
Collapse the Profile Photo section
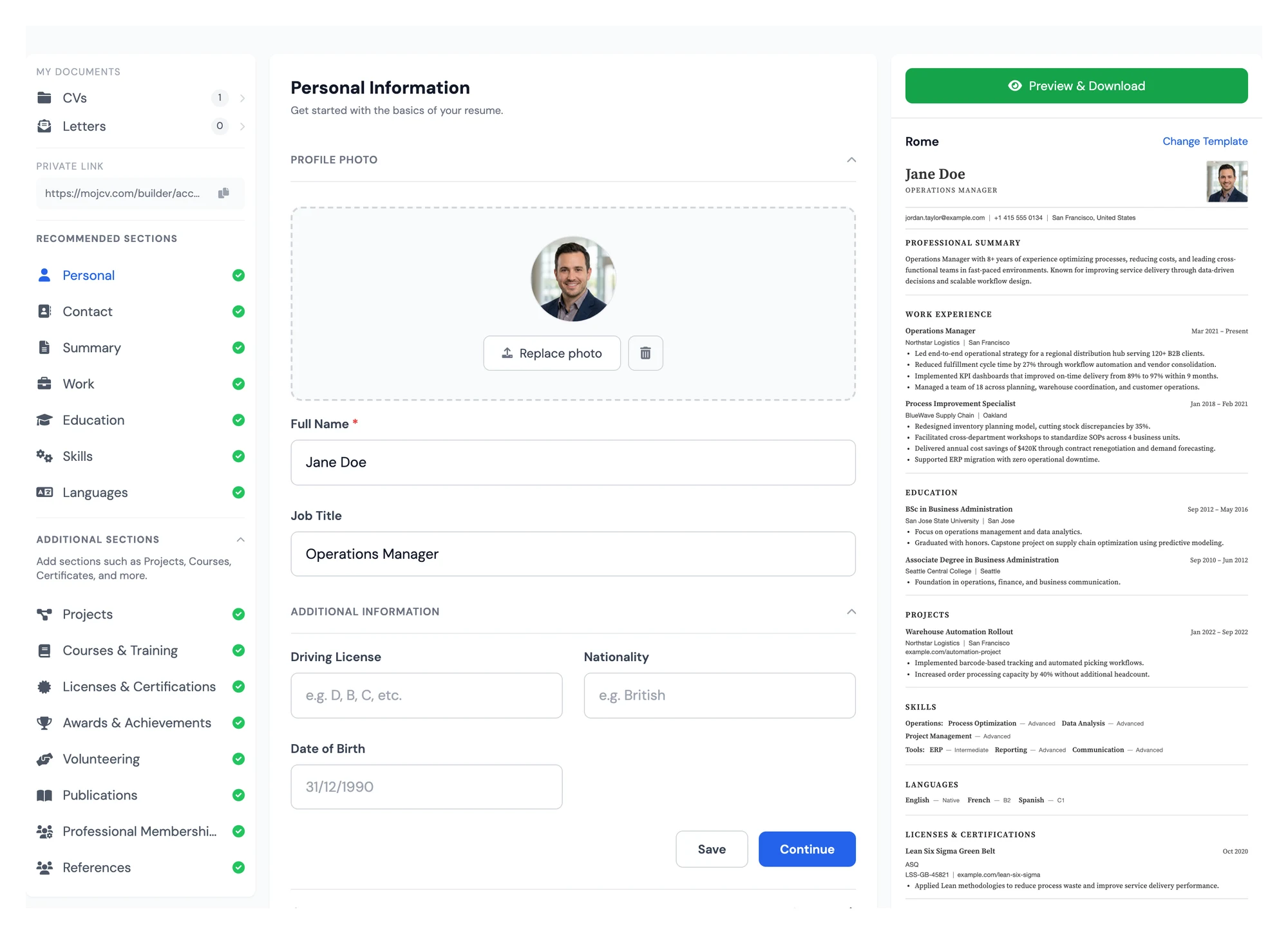851,160
